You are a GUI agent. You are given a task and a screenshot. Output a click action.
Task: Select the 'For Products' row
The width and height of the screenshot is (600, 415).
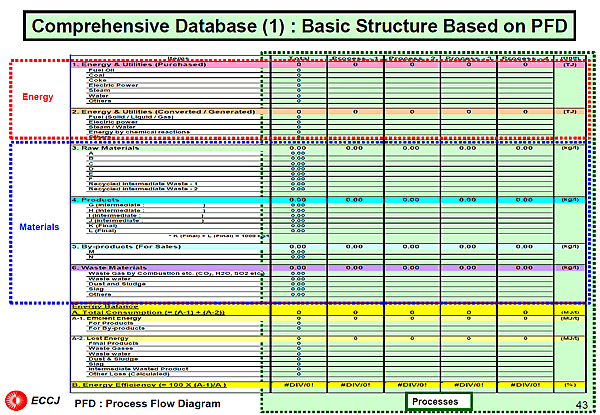click(111, 323)
